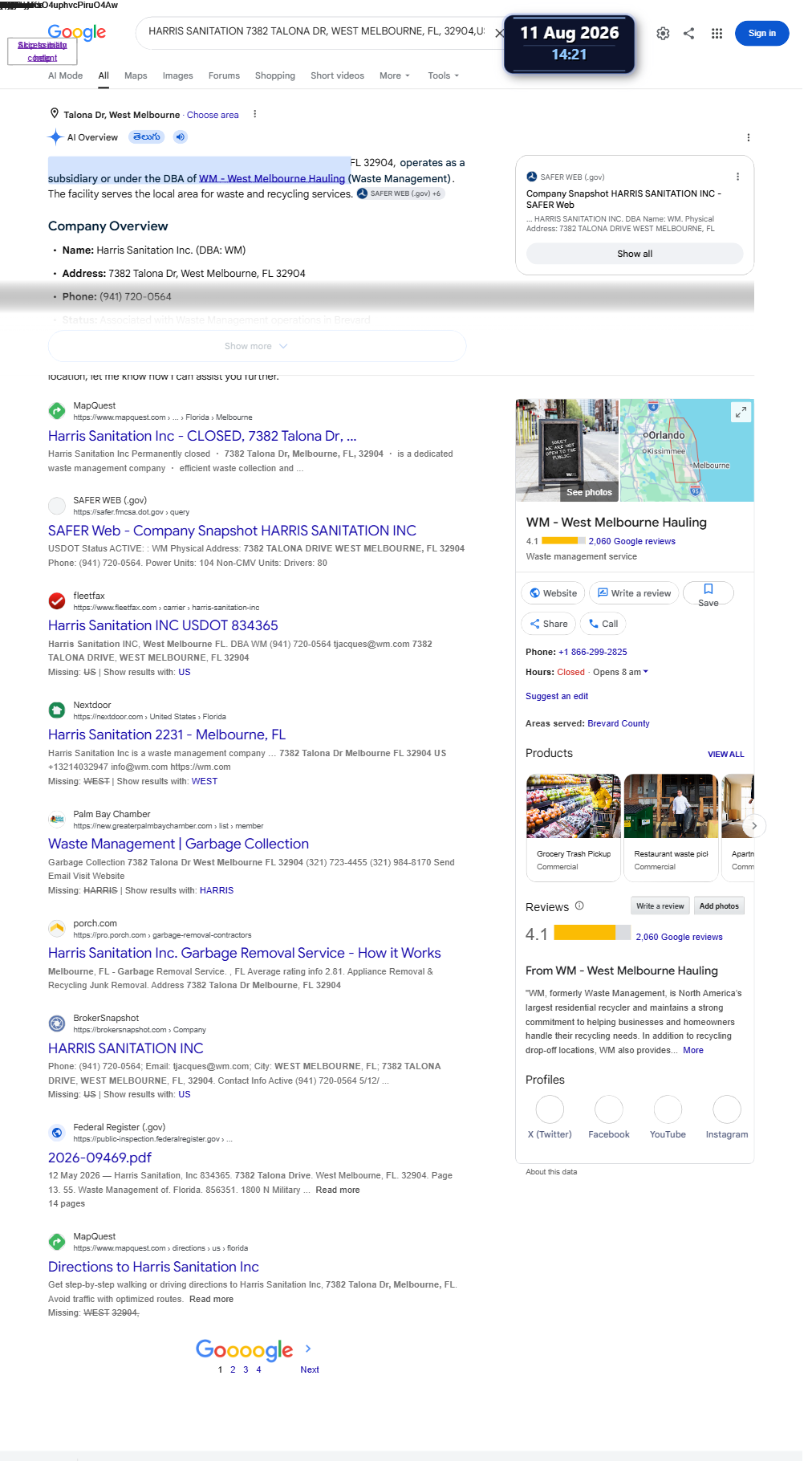The height and width of the screenshot is (1461, 812).
Task: Click Add photos button
Action: 719,905
